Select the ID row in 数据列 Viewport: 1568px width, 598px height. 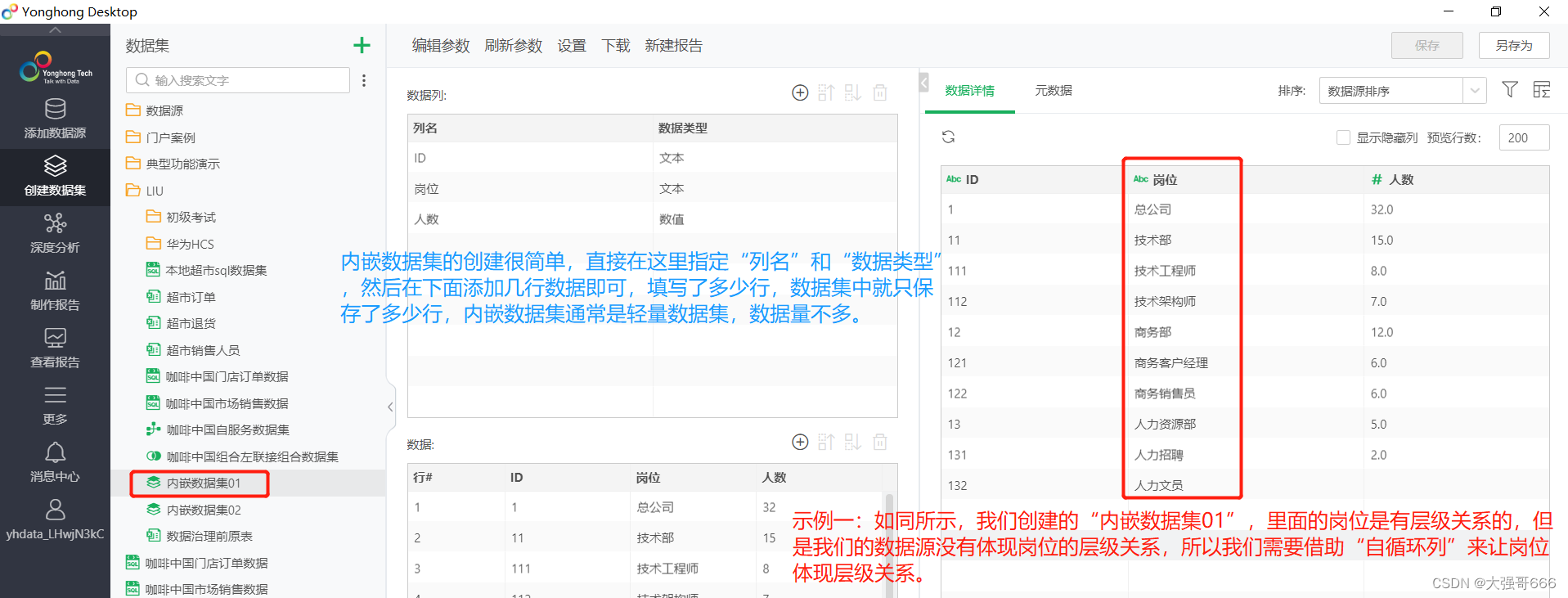tap(652, 158)
